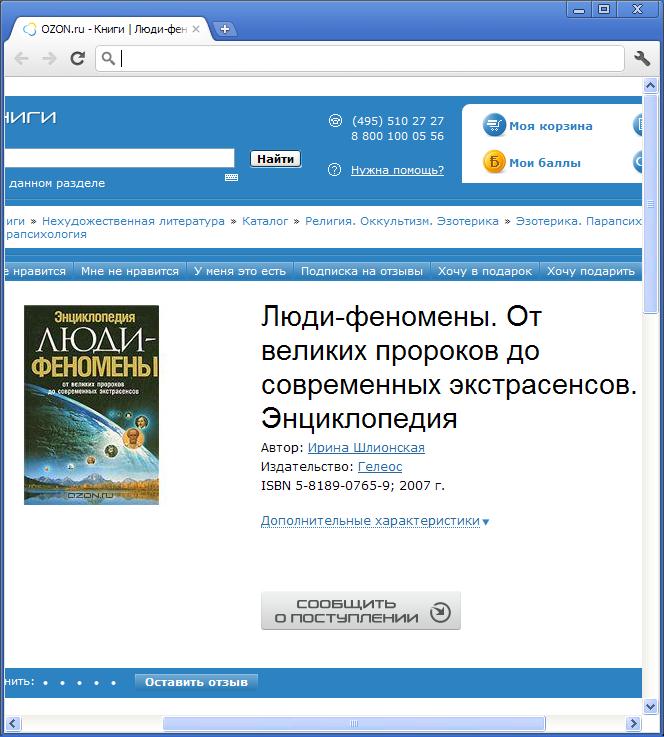This screenshot has height=737, width=664.
Task: Select Подписка на отзывы menu item
Action: [x=362, y=271]
